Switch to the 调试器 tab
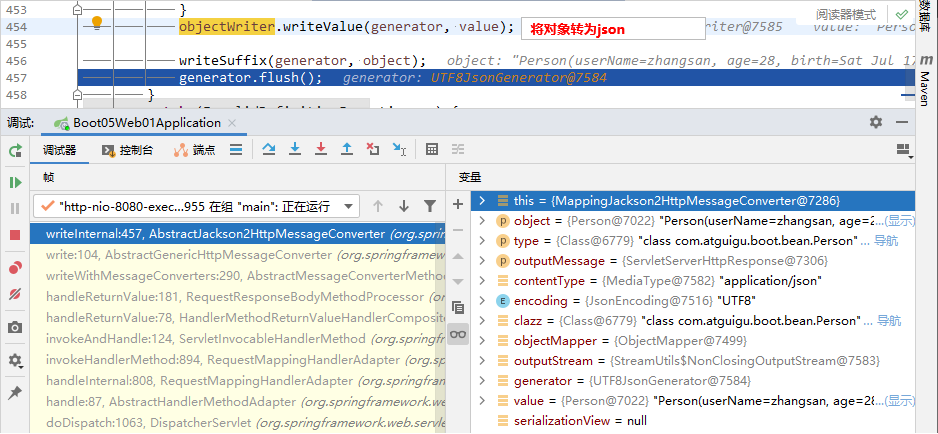 [x=60, y=150]
